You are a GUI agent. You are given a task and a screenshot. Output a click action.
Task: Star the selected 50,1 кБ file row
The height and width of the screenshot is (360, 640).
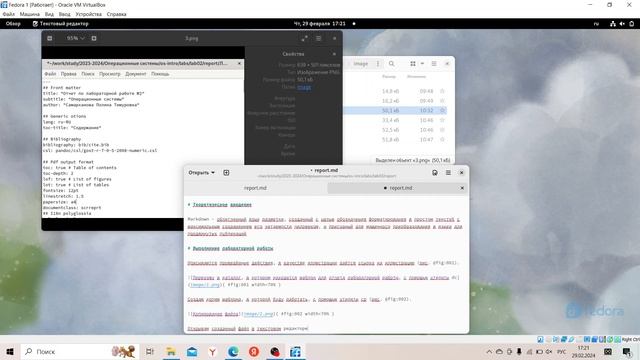(x=442, y=111)
